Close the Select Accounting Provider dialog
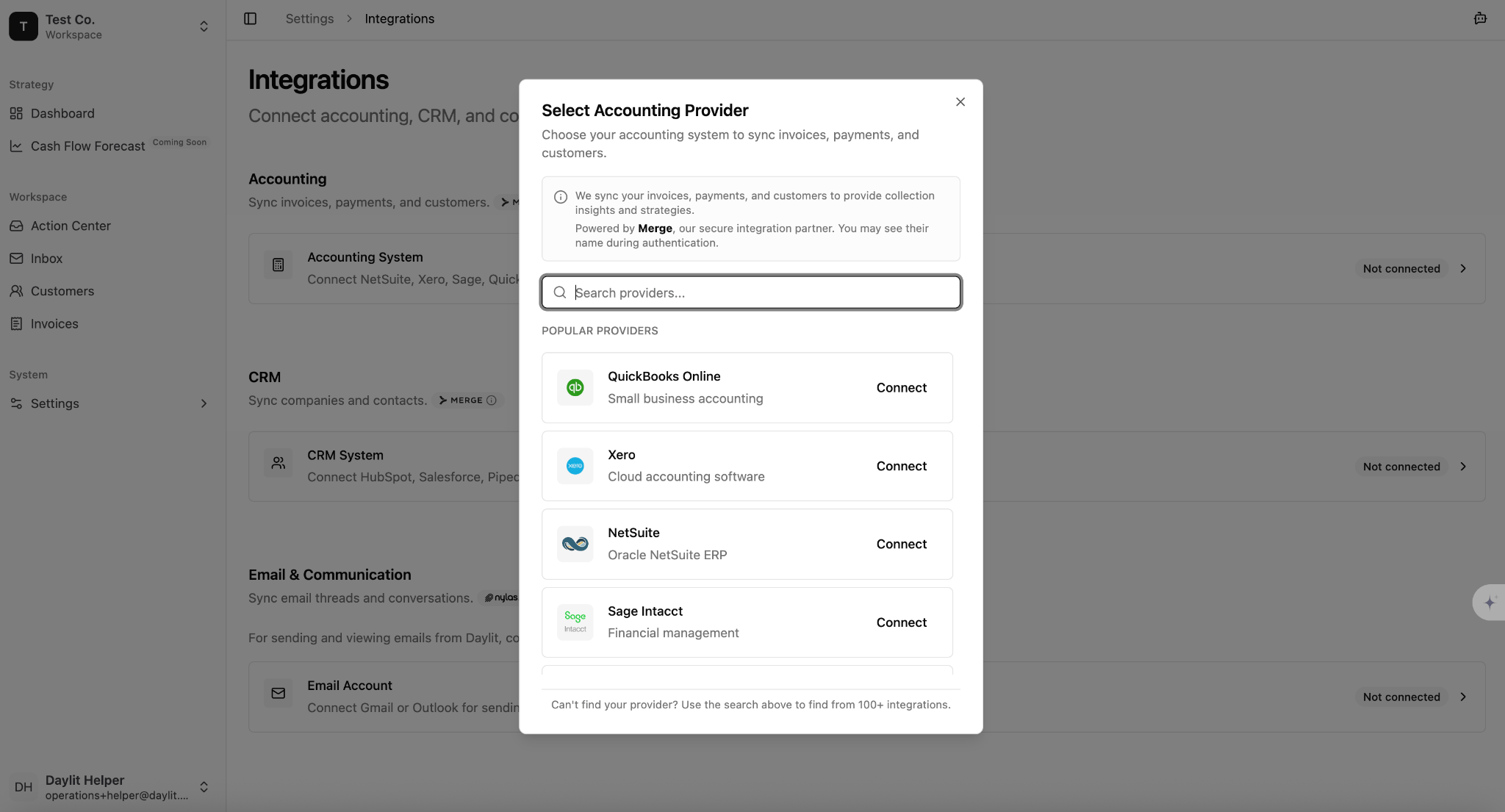Screen dimensions: 1505x812 pyautogui.click(x=960, y=102)
